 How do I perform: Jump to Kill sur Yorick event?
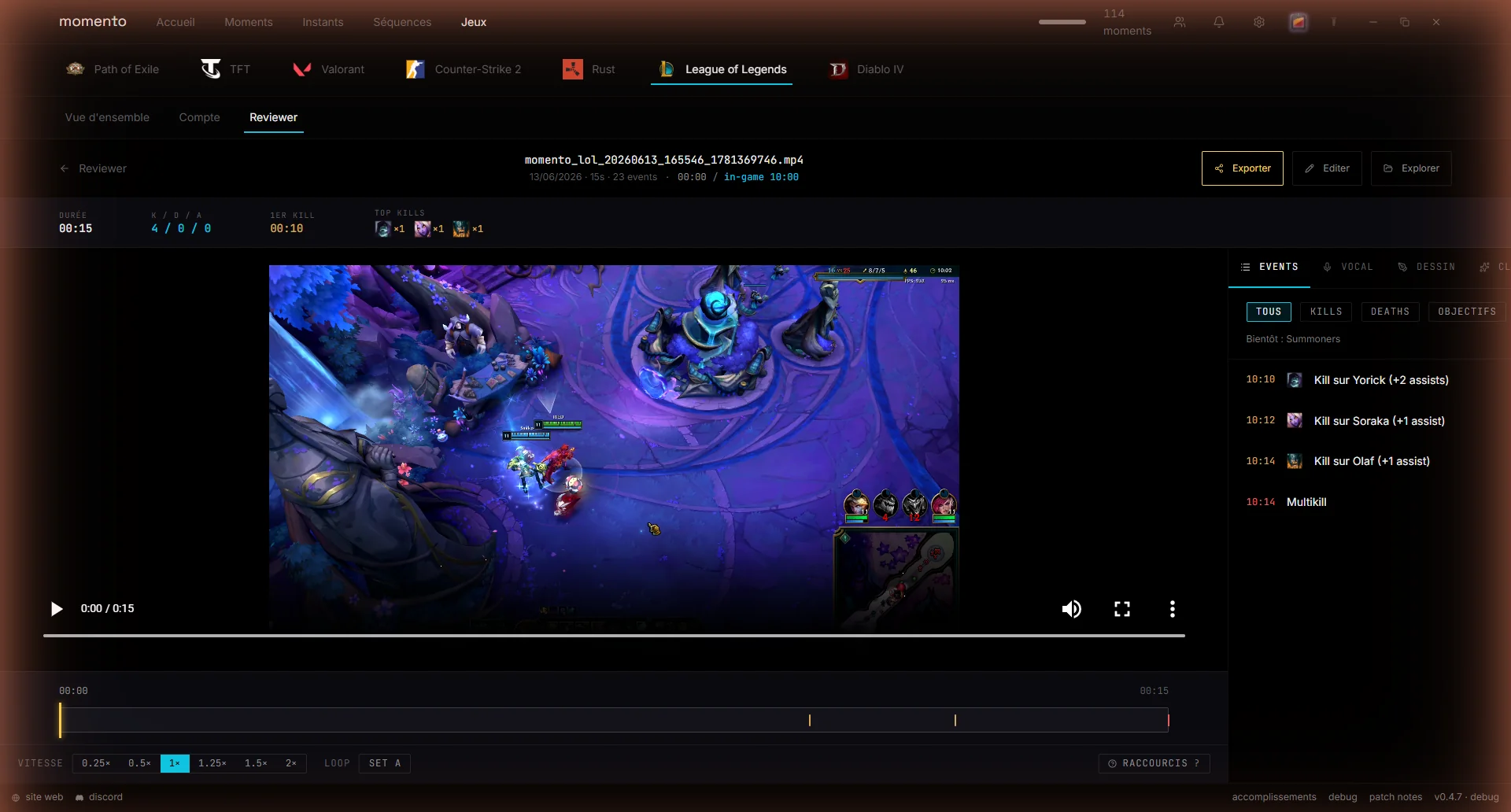pyautogui.click(x=1369, y=380)
